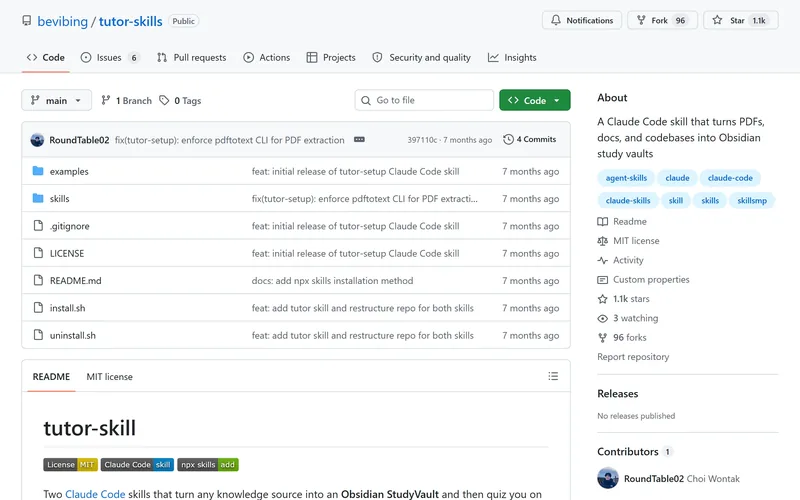Open contributor RoundTable02 Choi Wontak profile
The height and width of the screenshot is (500, 800).
tap(668, 479)
